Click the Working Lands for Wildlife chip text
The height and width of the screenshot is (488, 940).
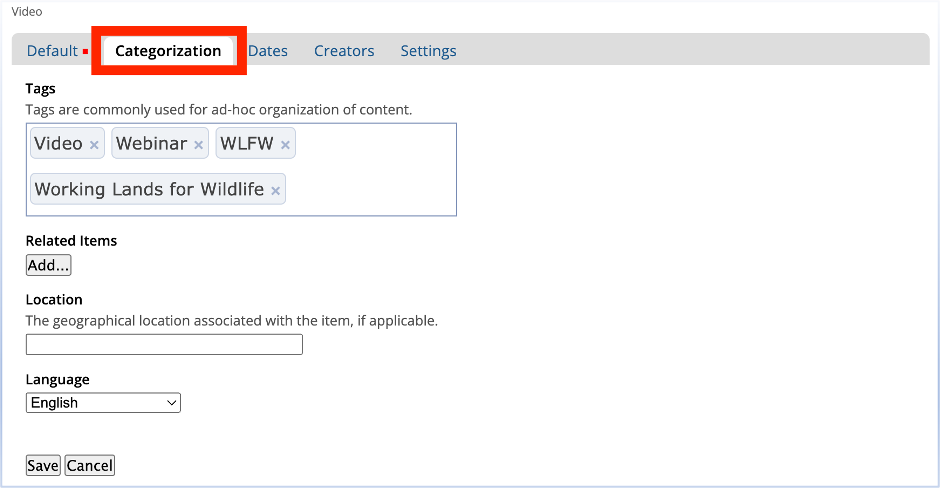[x=149, y=190]
